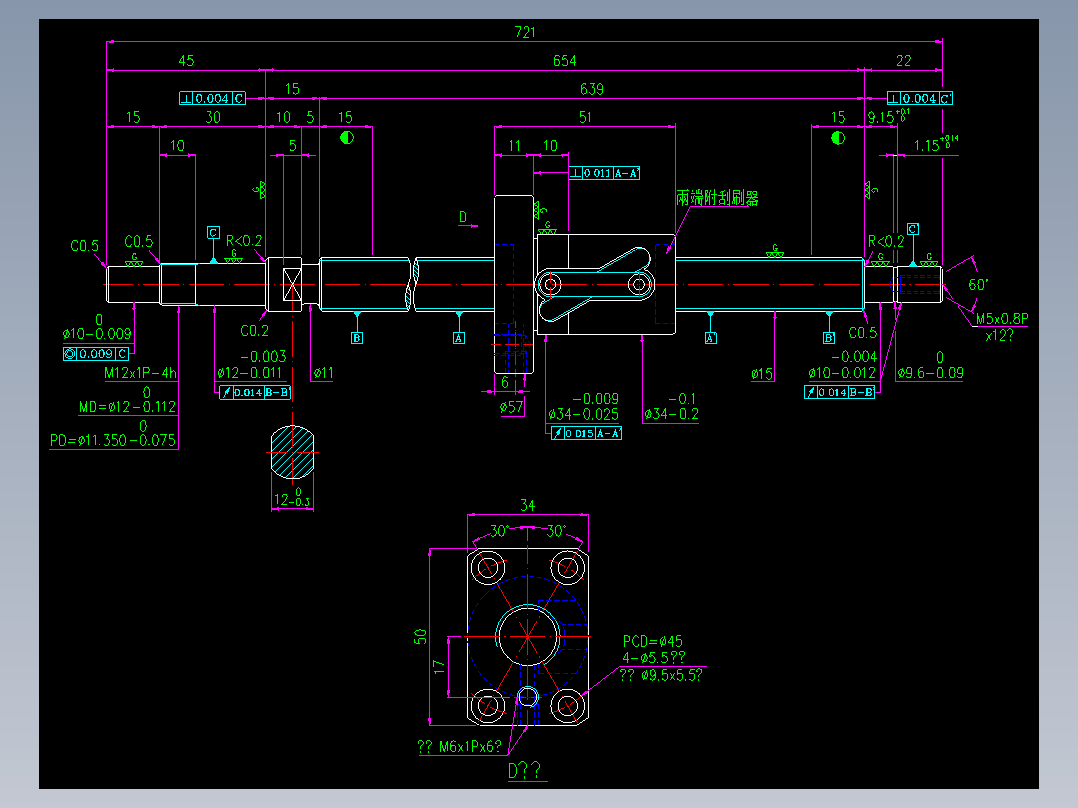Select the overall length dimension 721
This screenshot has width=1078, height=808.
(x=525, y=31)
